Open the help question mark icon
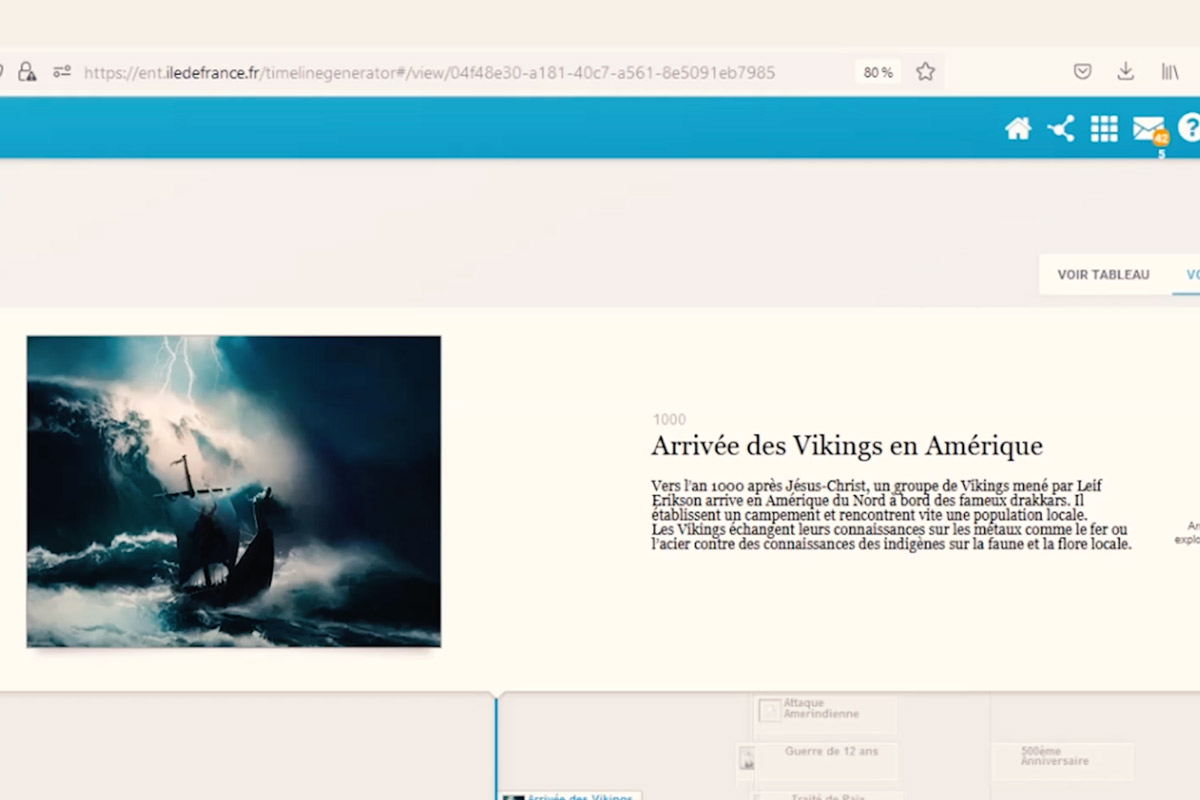Viewport: 1200px width, 800px height. [x=1189, y=128]
